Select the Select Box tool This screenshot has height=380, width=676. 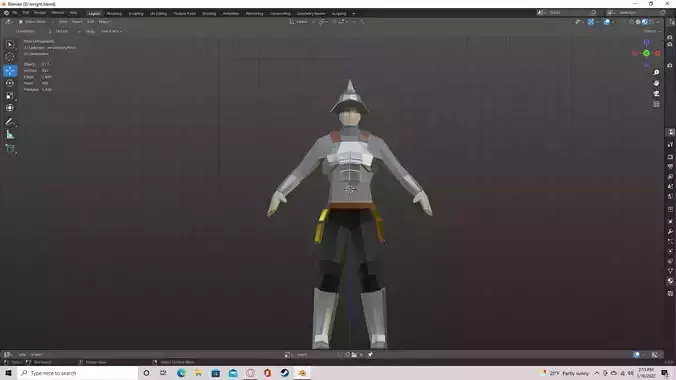(10, 44)
